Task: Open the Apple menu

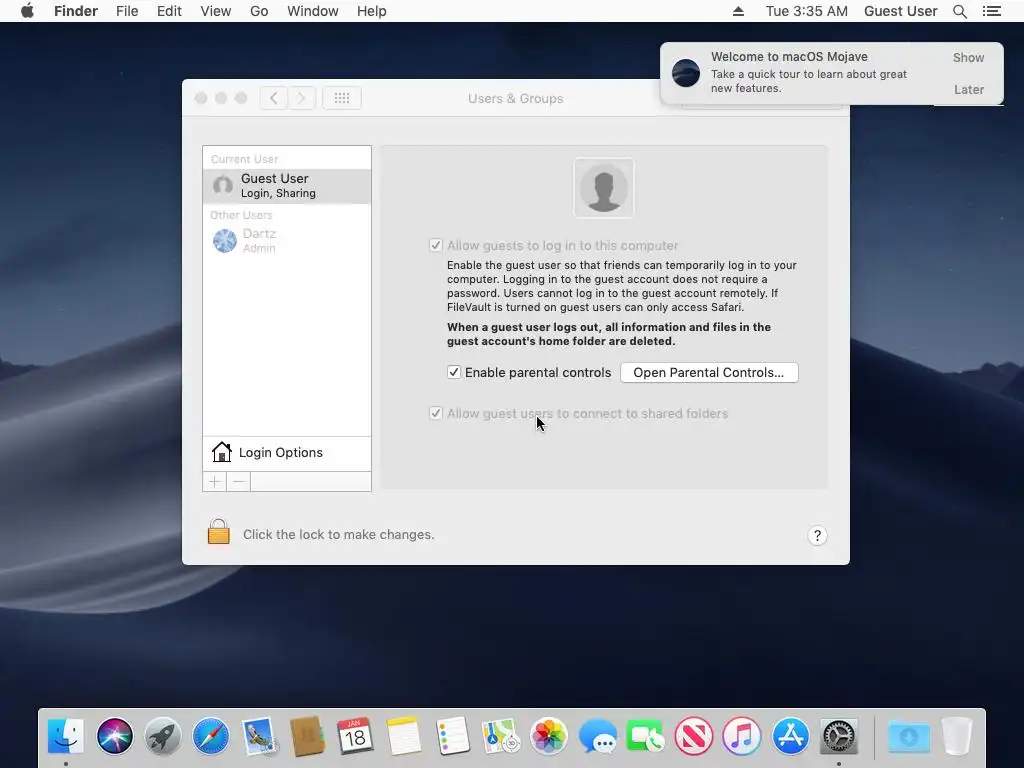Action: (27, 11)
